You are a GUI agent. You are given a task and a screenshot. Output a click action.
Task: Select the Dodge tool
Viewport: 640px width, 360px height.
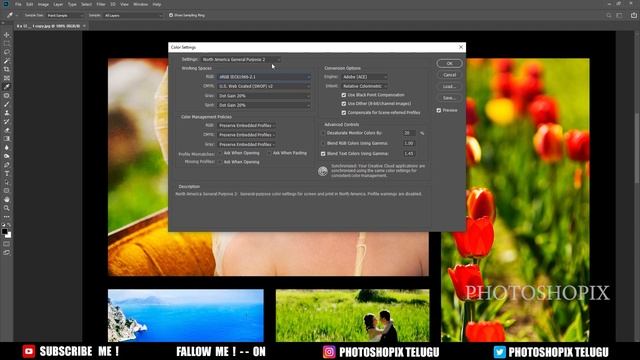7,156
